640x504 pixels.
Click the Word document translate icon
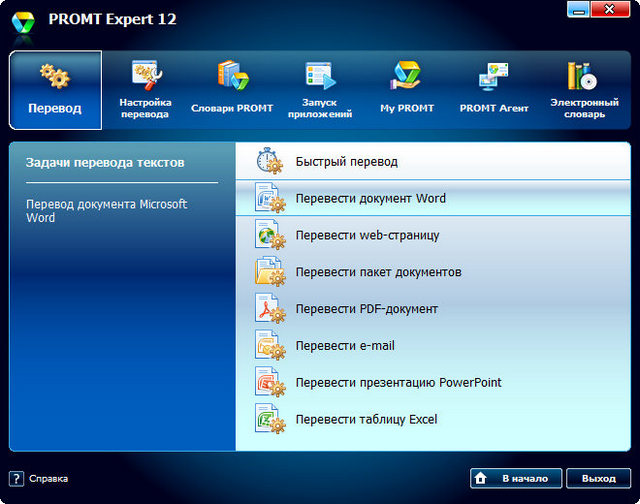coord(269,198)
